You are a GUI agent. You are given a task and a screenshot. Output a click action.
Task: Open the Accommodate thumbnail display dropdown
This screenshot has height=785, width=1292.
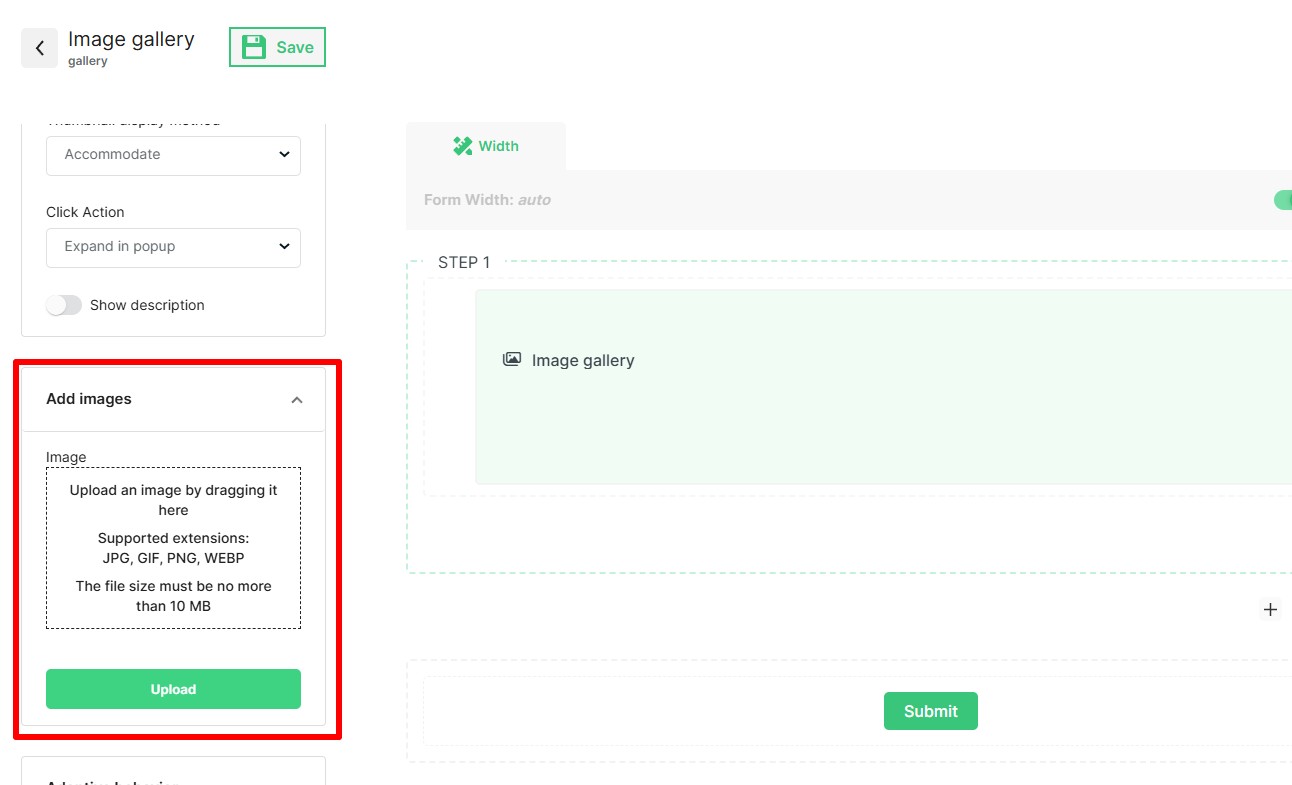coord(173,155)
